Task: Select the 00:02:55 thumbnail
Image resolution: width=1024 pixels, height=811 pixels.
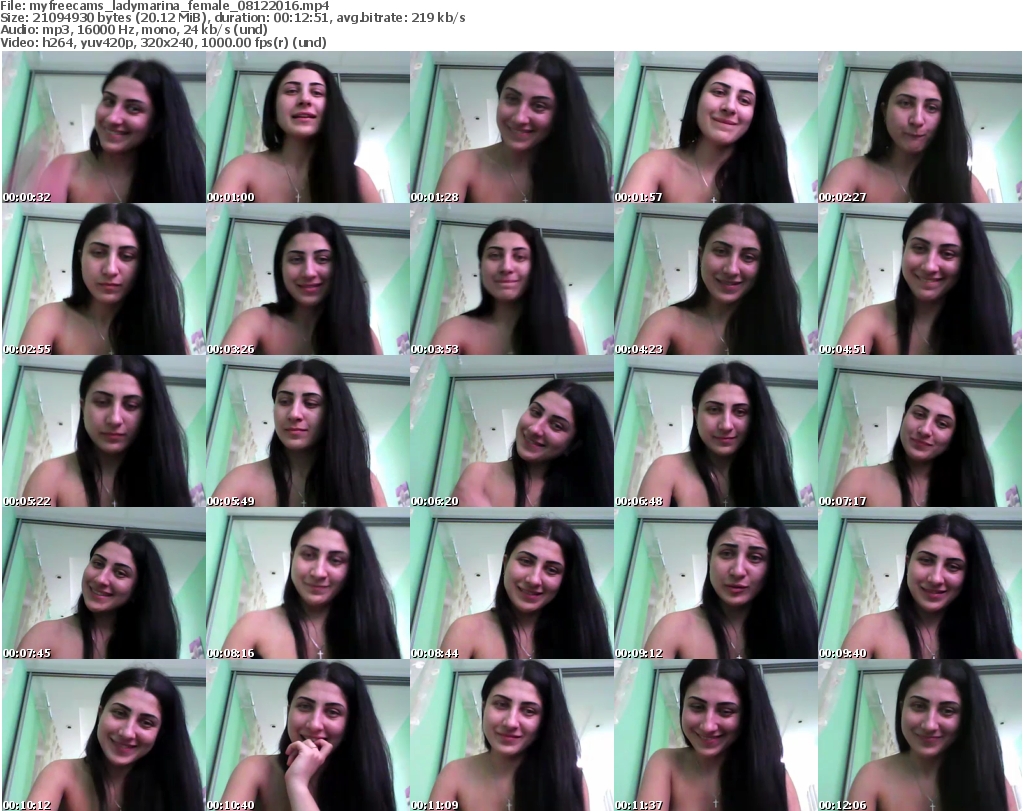Action: pos(103,280)
